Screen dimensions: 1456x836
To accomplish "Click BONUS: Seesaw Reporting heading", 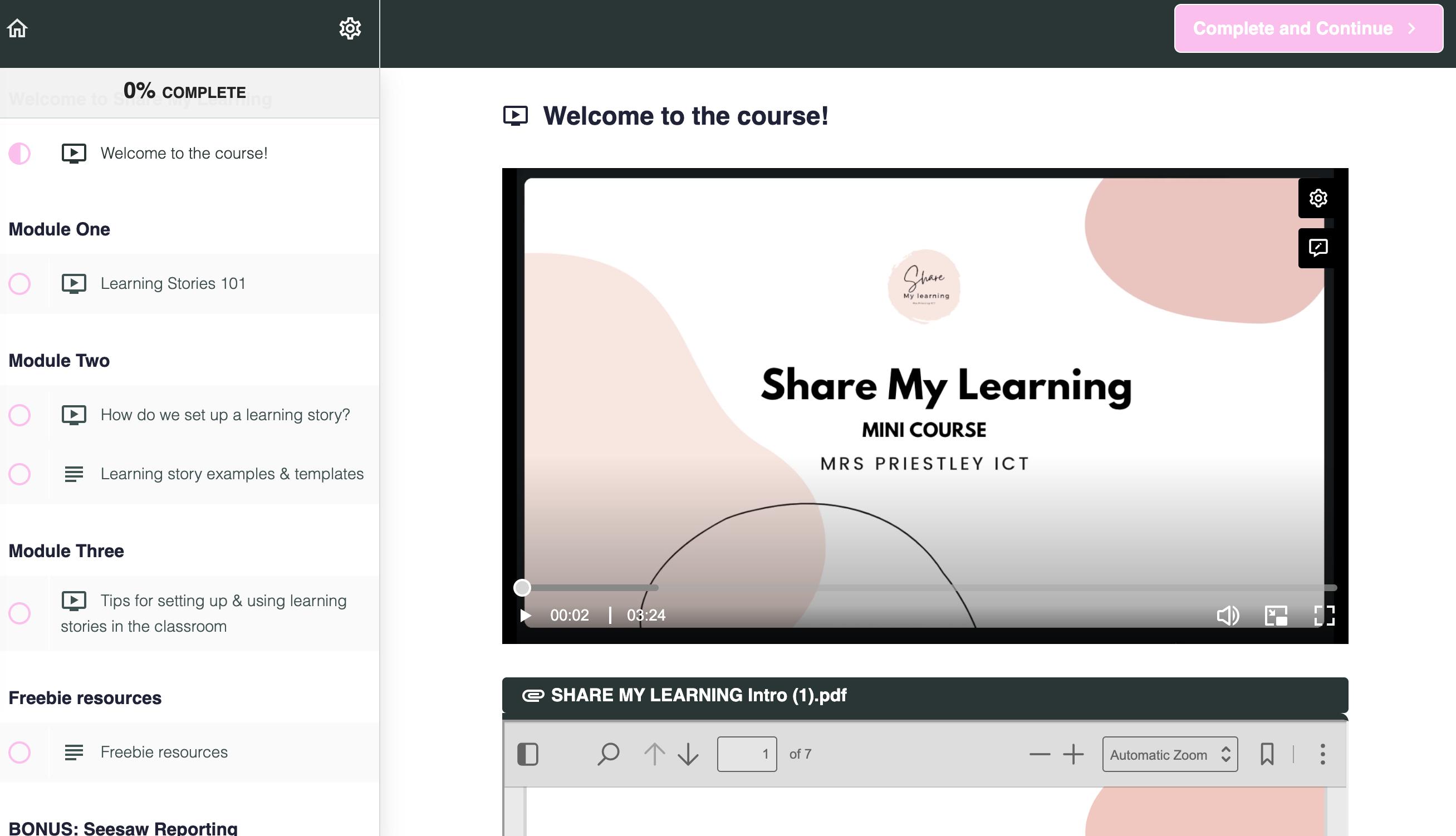I will 123,829.
